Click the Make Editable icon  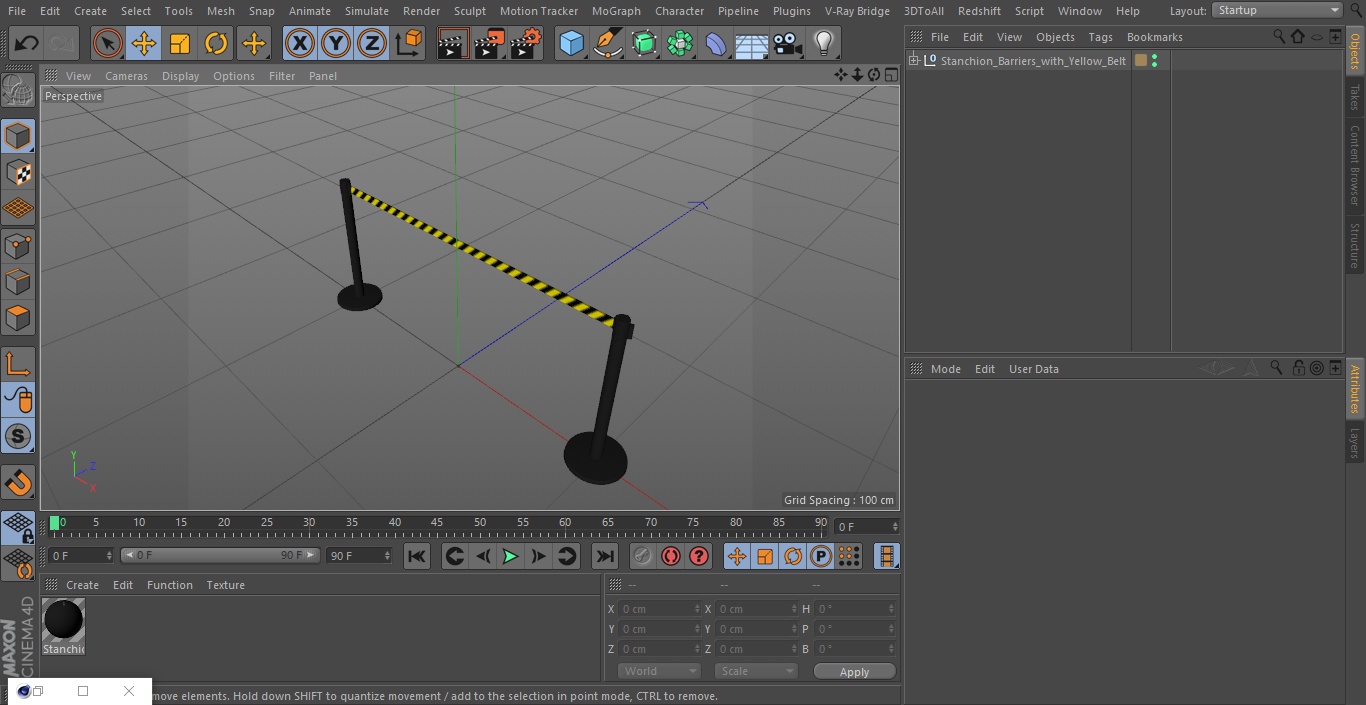[x=18, y=91]
